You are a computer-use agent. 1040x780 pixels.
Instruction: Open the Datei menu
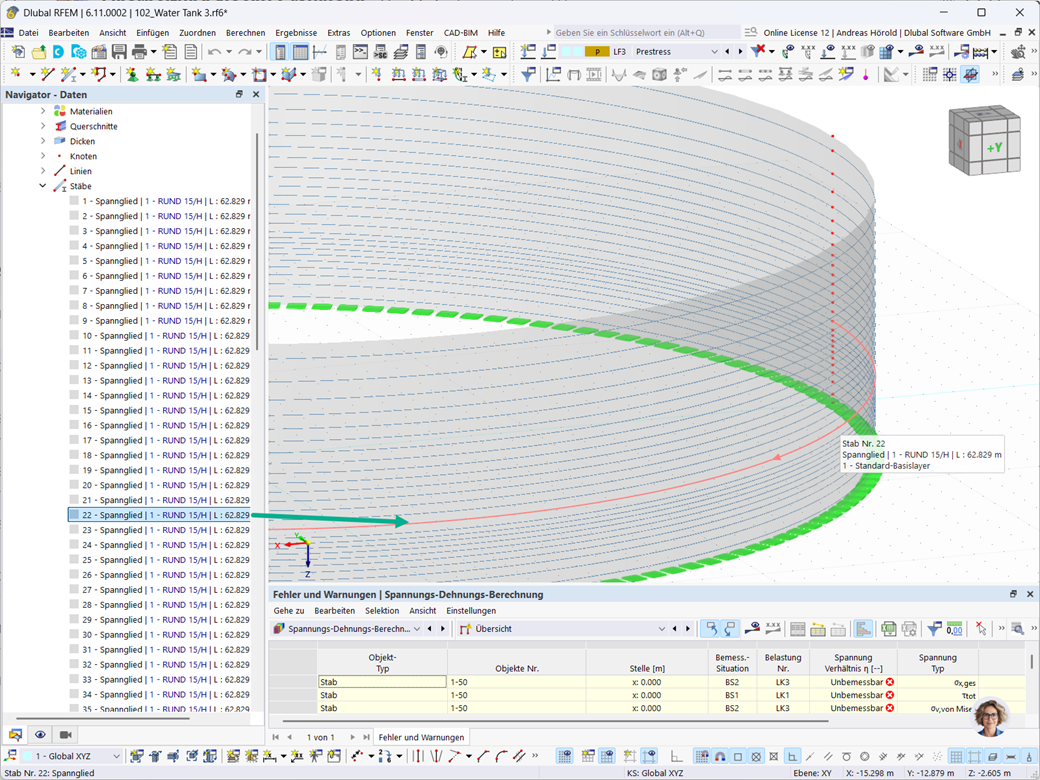29,32
